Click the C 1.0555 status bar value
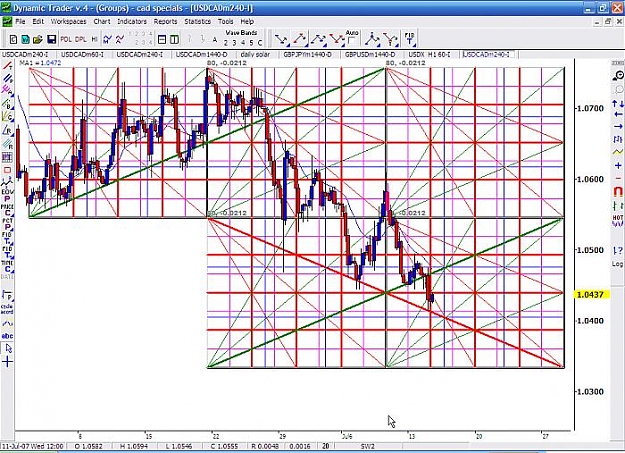 click(x=224, y=446)
